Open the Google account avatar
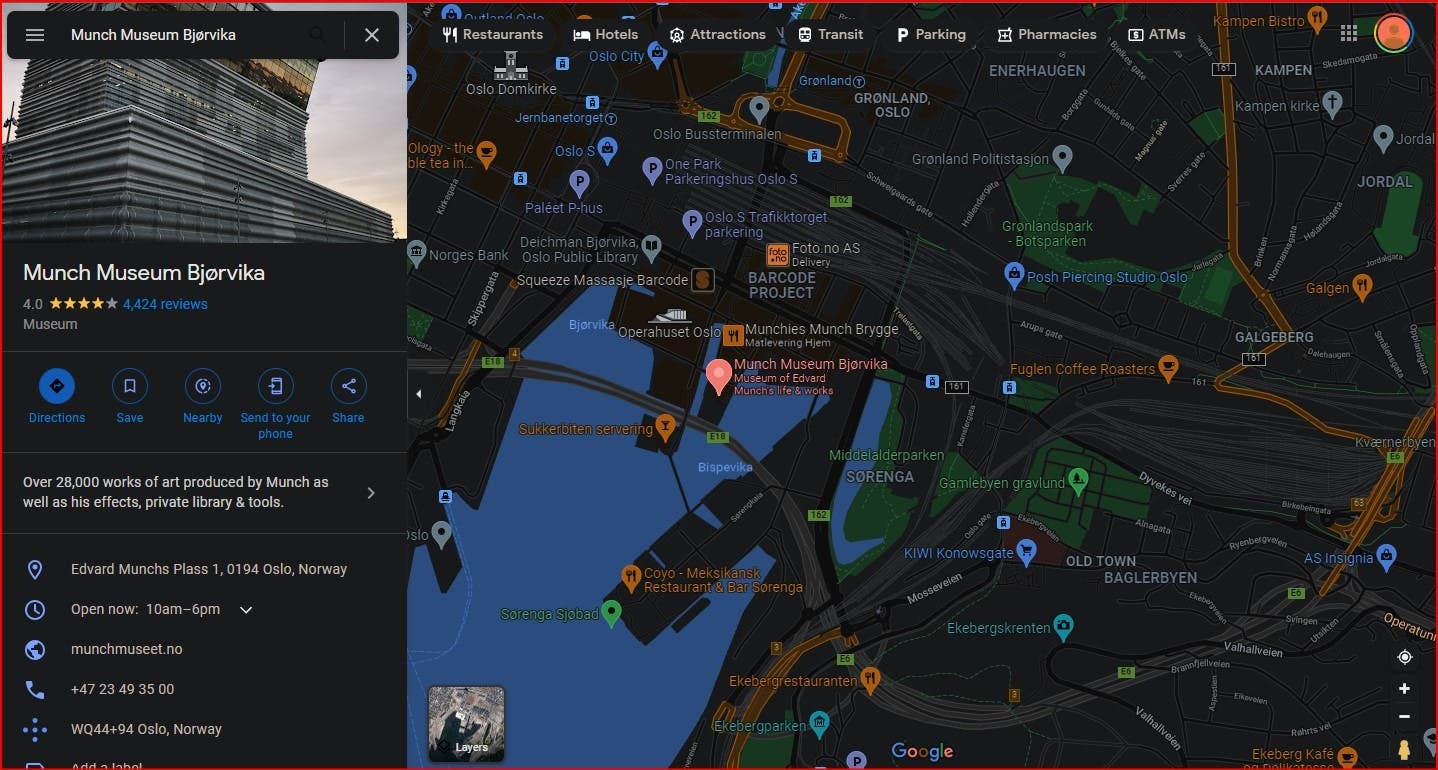The image size is (1438, 770). coord(1393,33)
